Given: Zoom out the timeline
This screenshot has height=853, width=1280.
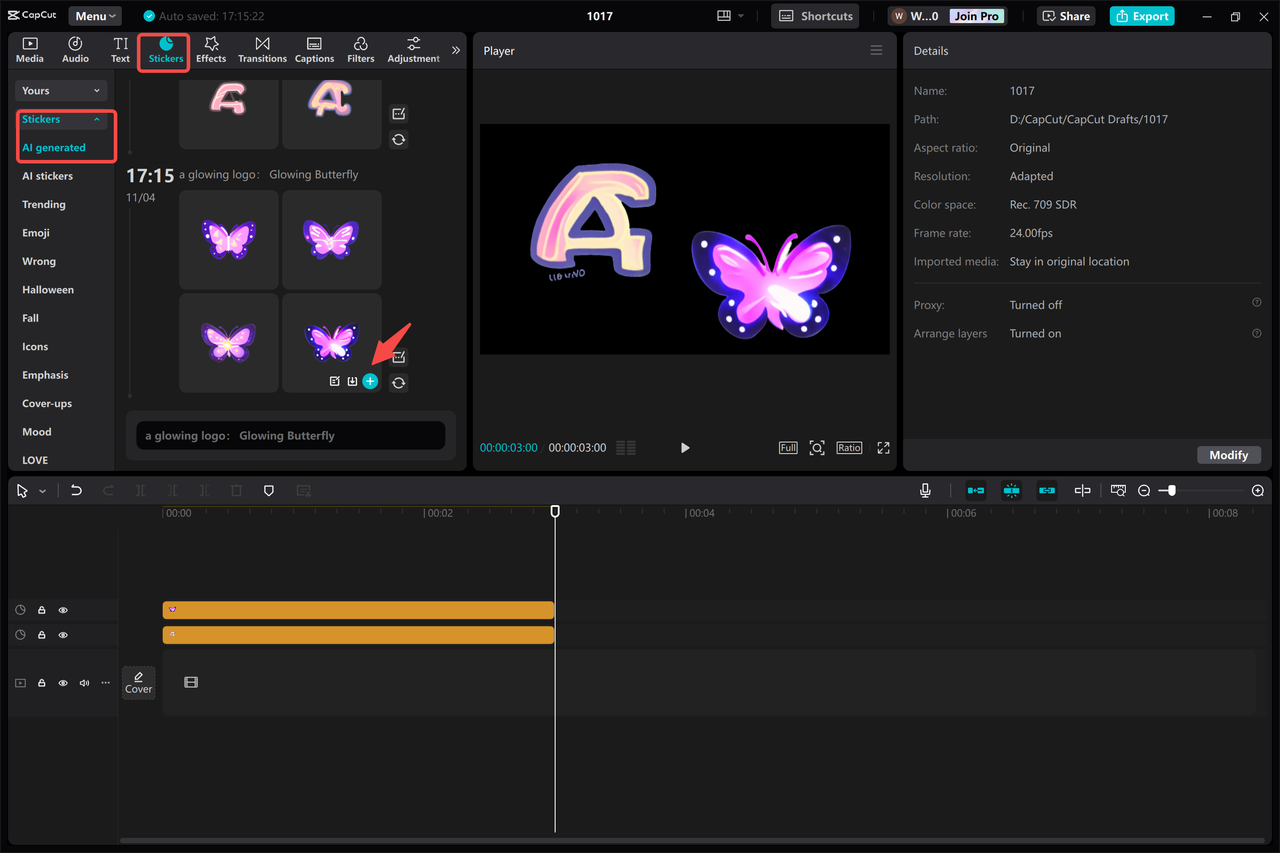Looking at the screenshot, I should point(1144,490).
